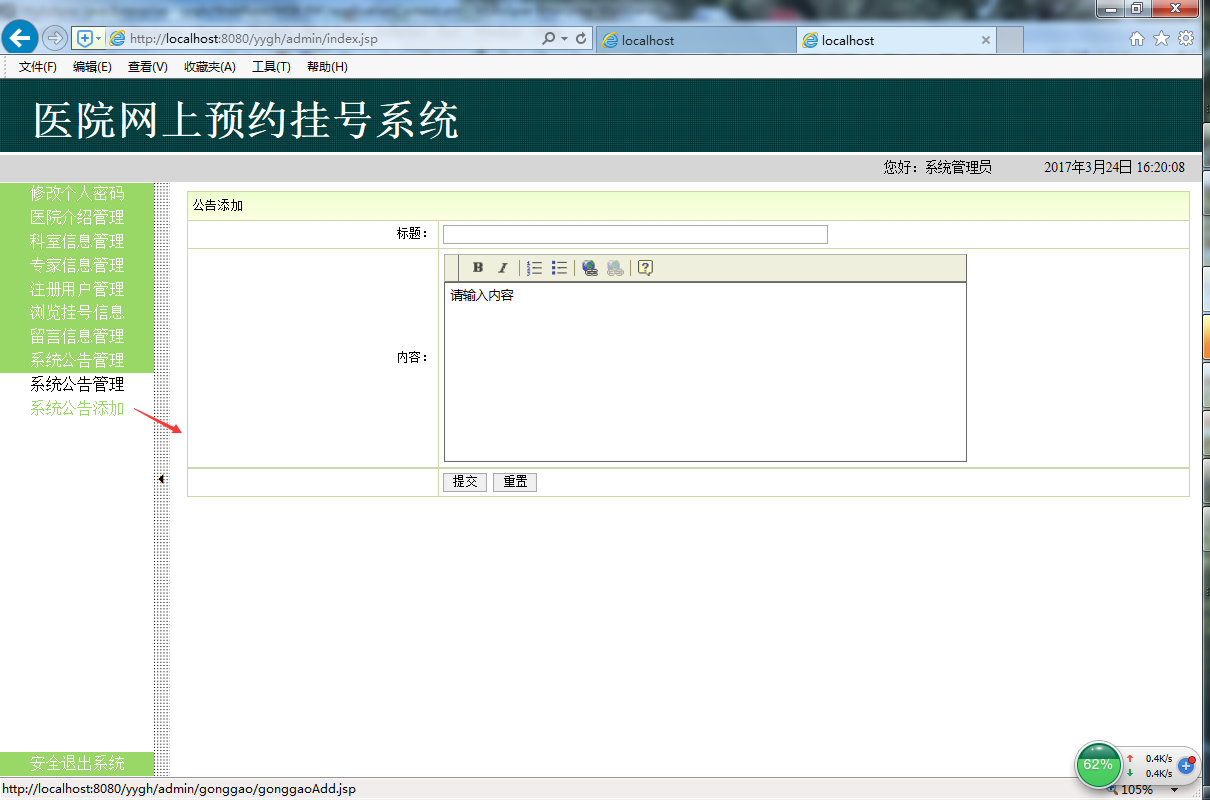Go back with the browser back arrow

click(20, 38)
